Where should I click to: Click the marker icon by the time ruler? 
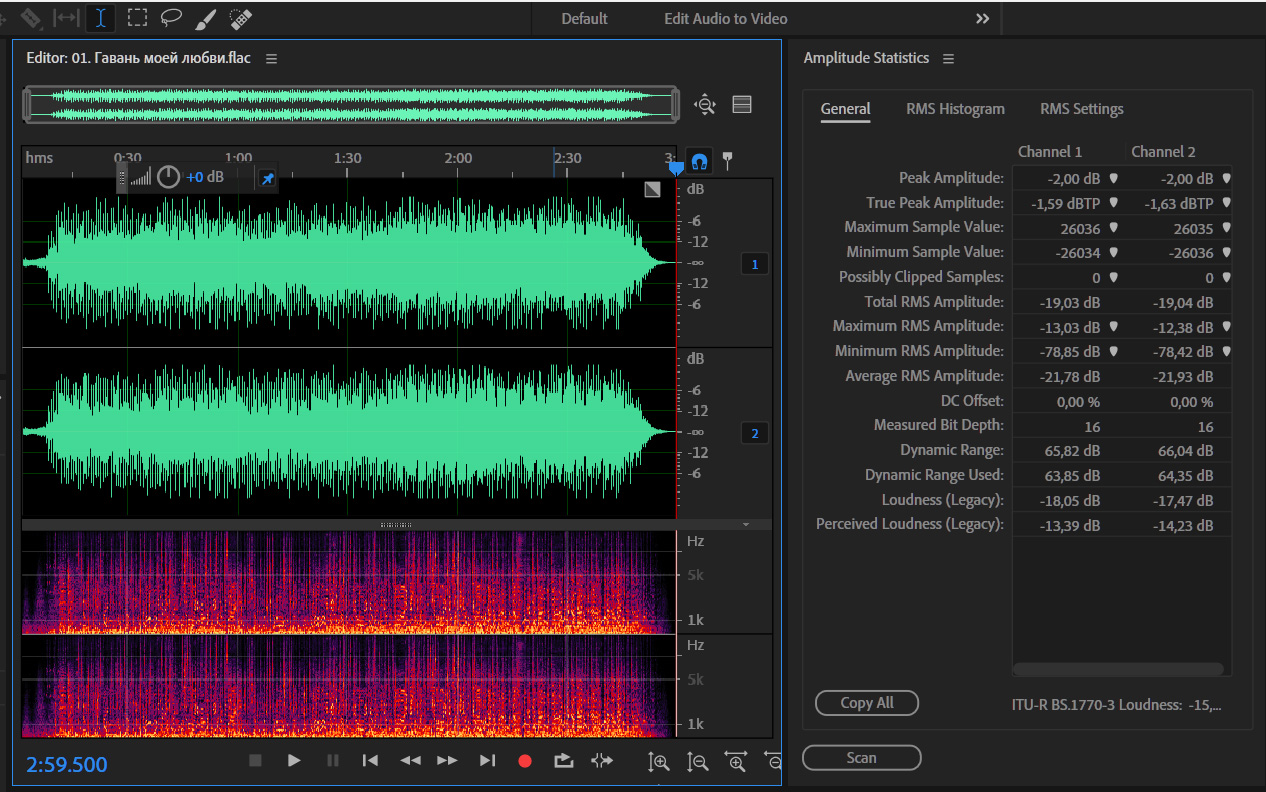click(x=728, y=160)
